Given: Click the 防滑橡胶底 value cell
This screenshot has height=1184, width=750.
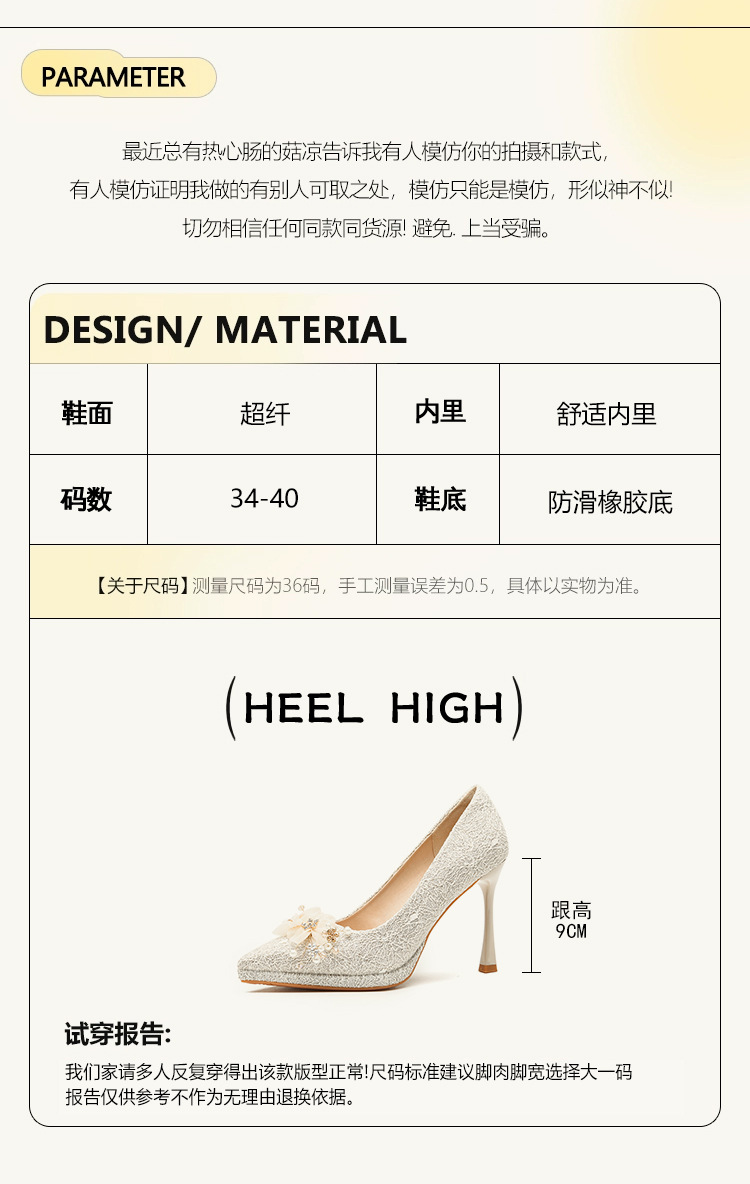Looking at the screenshot, I should [x=610, y=499].
